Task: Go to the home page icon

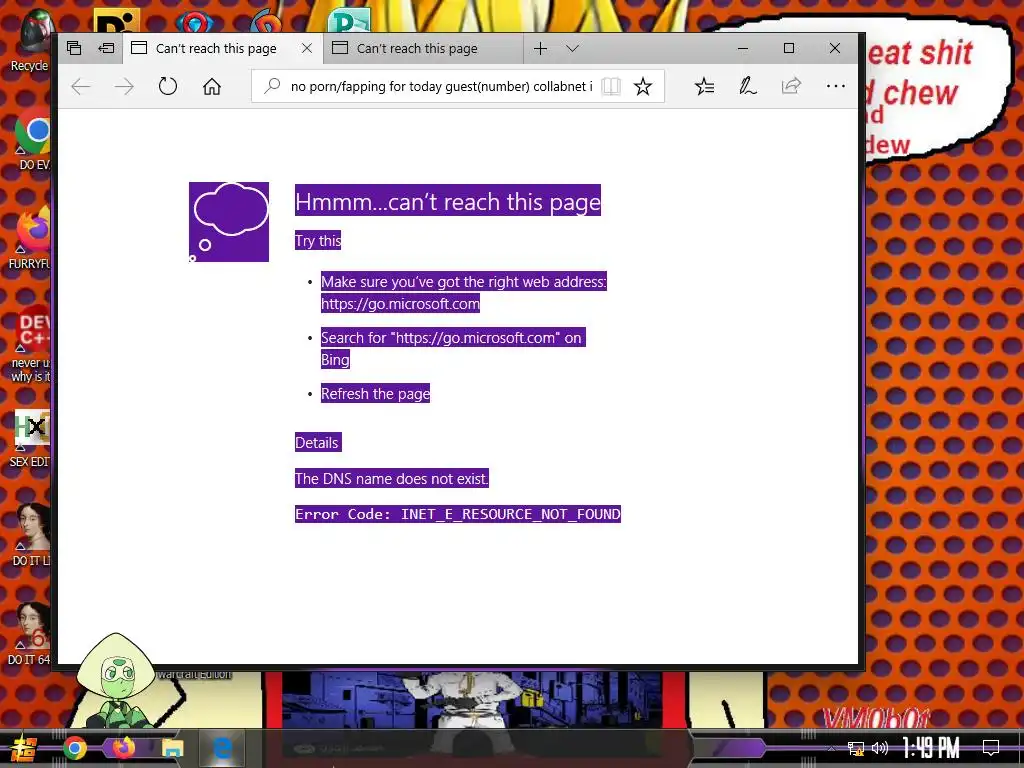Action: coord(212,86)
